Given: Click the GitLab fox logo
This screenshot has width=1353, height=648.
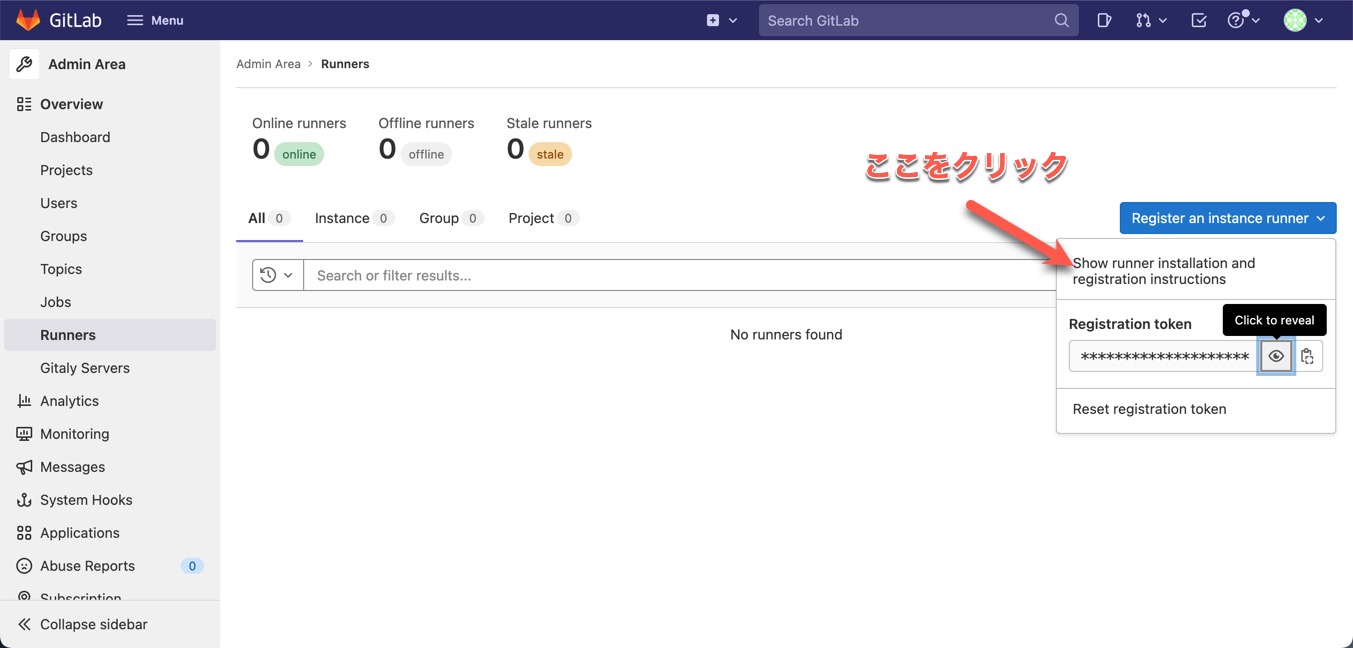Looking at the screenshot, I should pos(28,20).
